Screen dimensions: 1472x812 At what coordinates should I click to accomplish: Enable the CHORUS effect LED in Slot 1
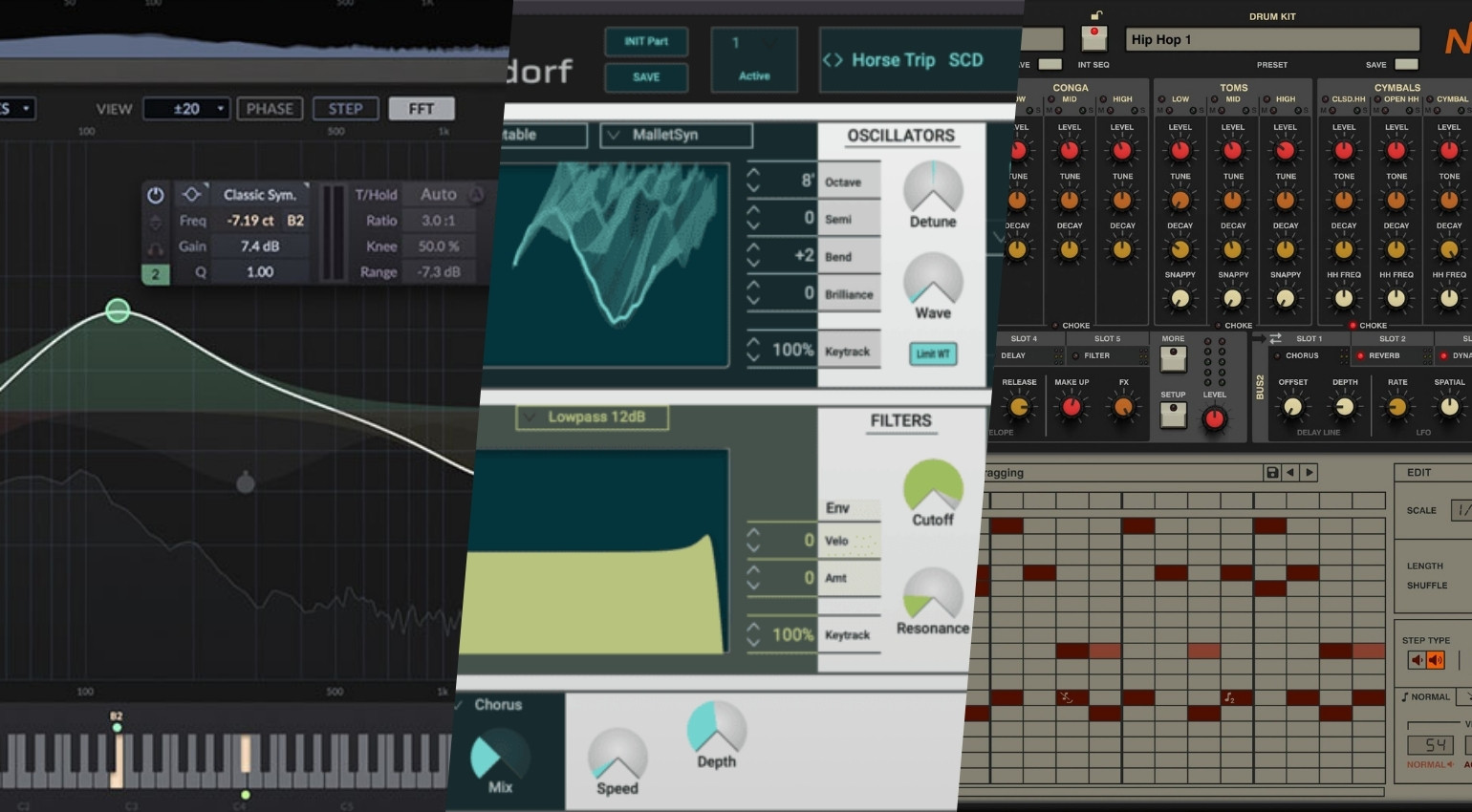(x=1278, y=355)
